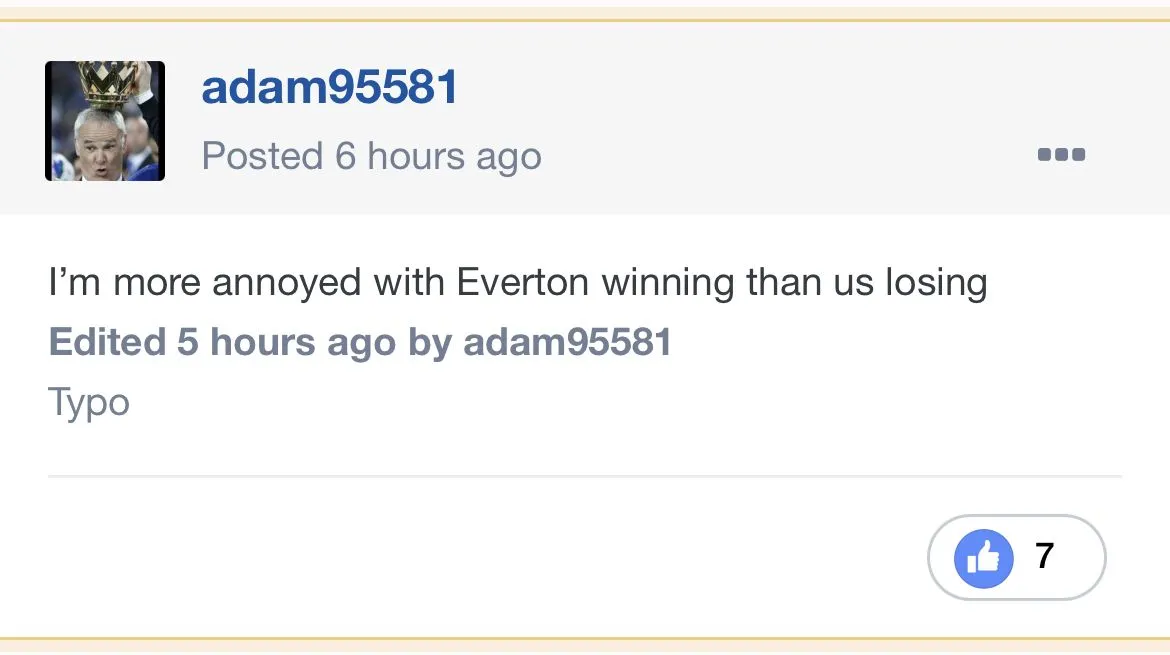
Task: Click the "Posted 6 hours ago" timestamp
Action: (x=371, y=156)
